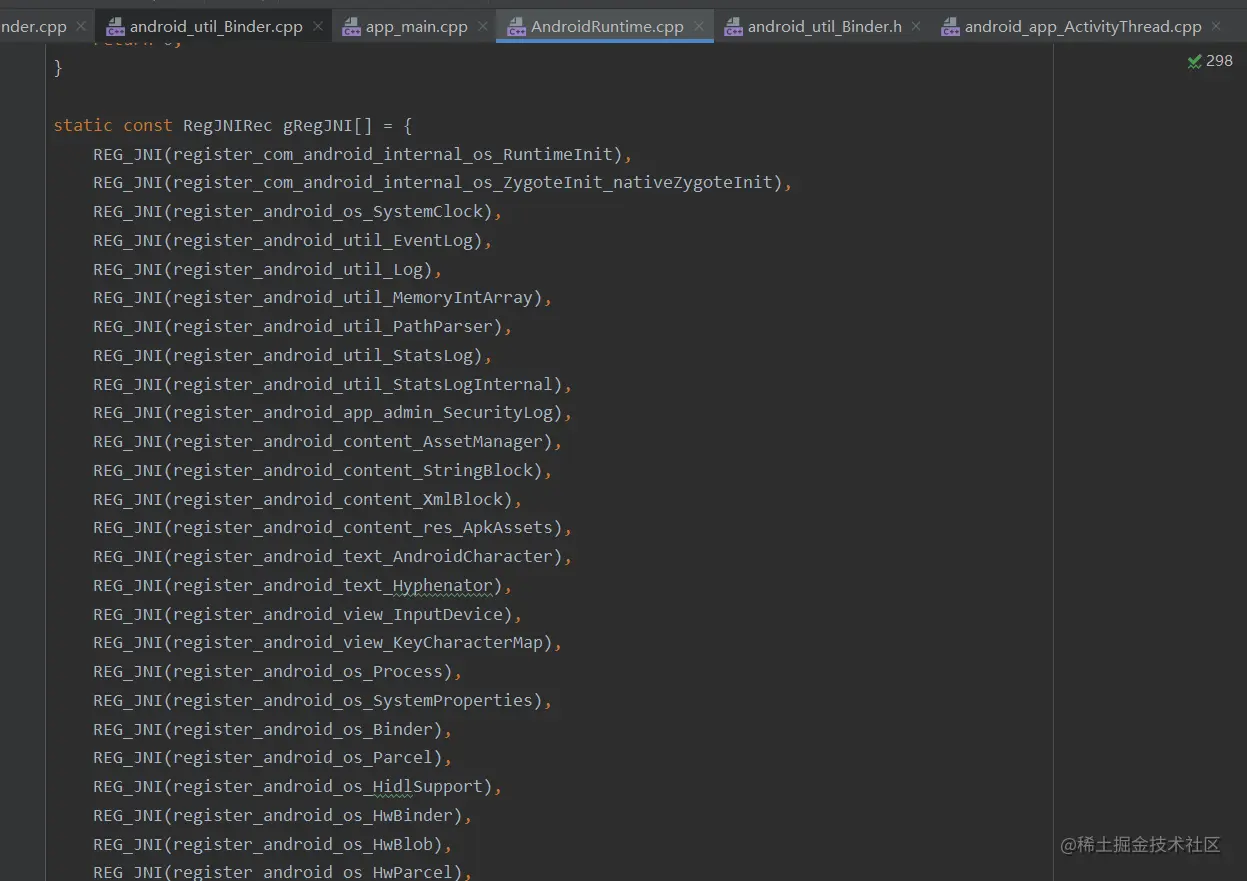
Task: Click register_android_os_Parcel line
Action: pyautogui.click(x=273, y=757)
